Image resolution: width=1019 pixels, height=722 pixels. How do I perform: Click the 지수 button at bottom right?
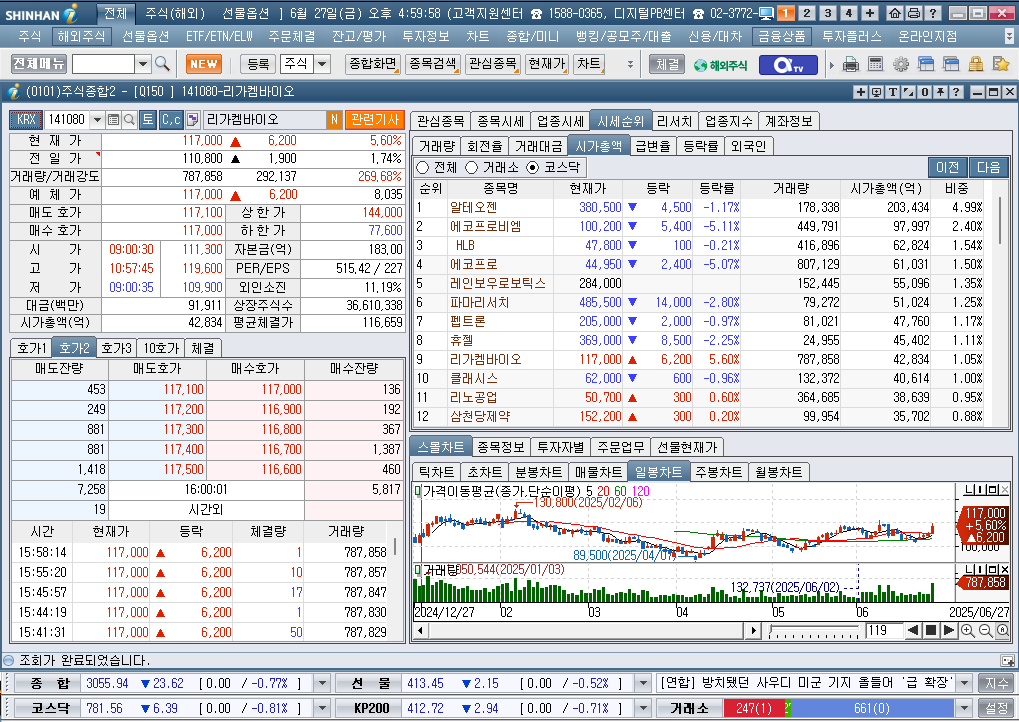point(996,683)
